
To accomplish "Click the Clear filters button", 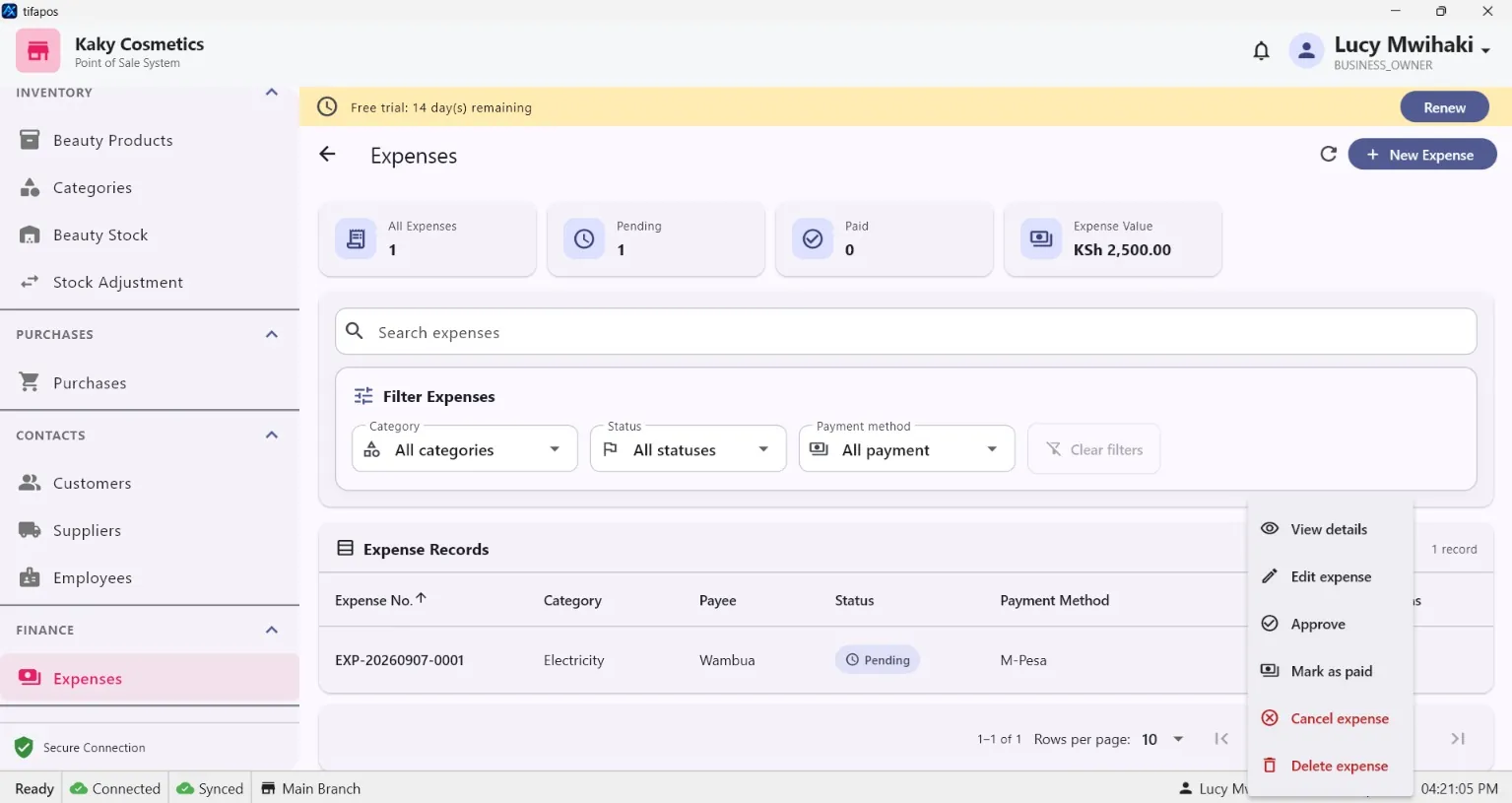I will [1093, 449].
